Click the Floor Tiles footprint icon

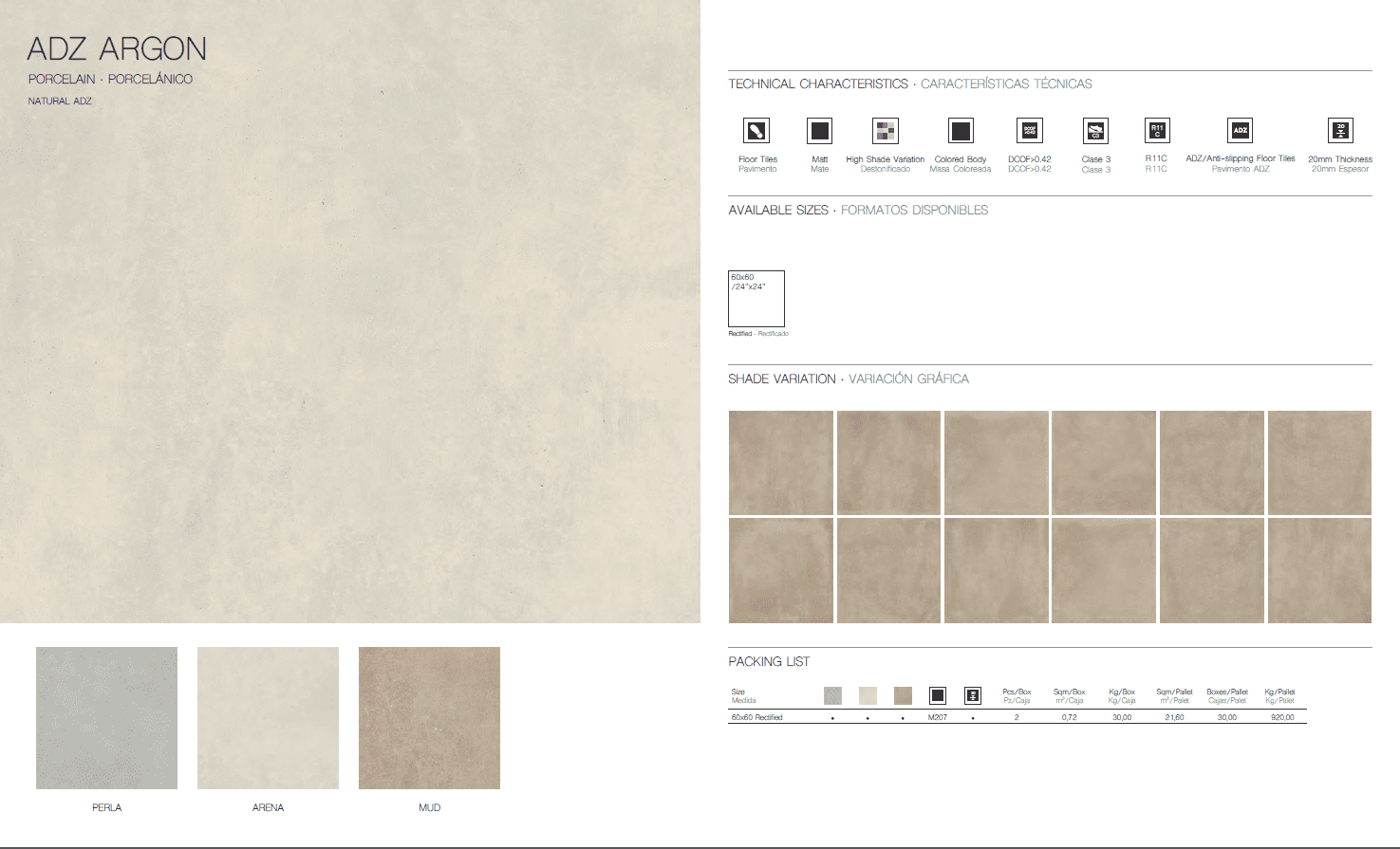tap(756, 131)
